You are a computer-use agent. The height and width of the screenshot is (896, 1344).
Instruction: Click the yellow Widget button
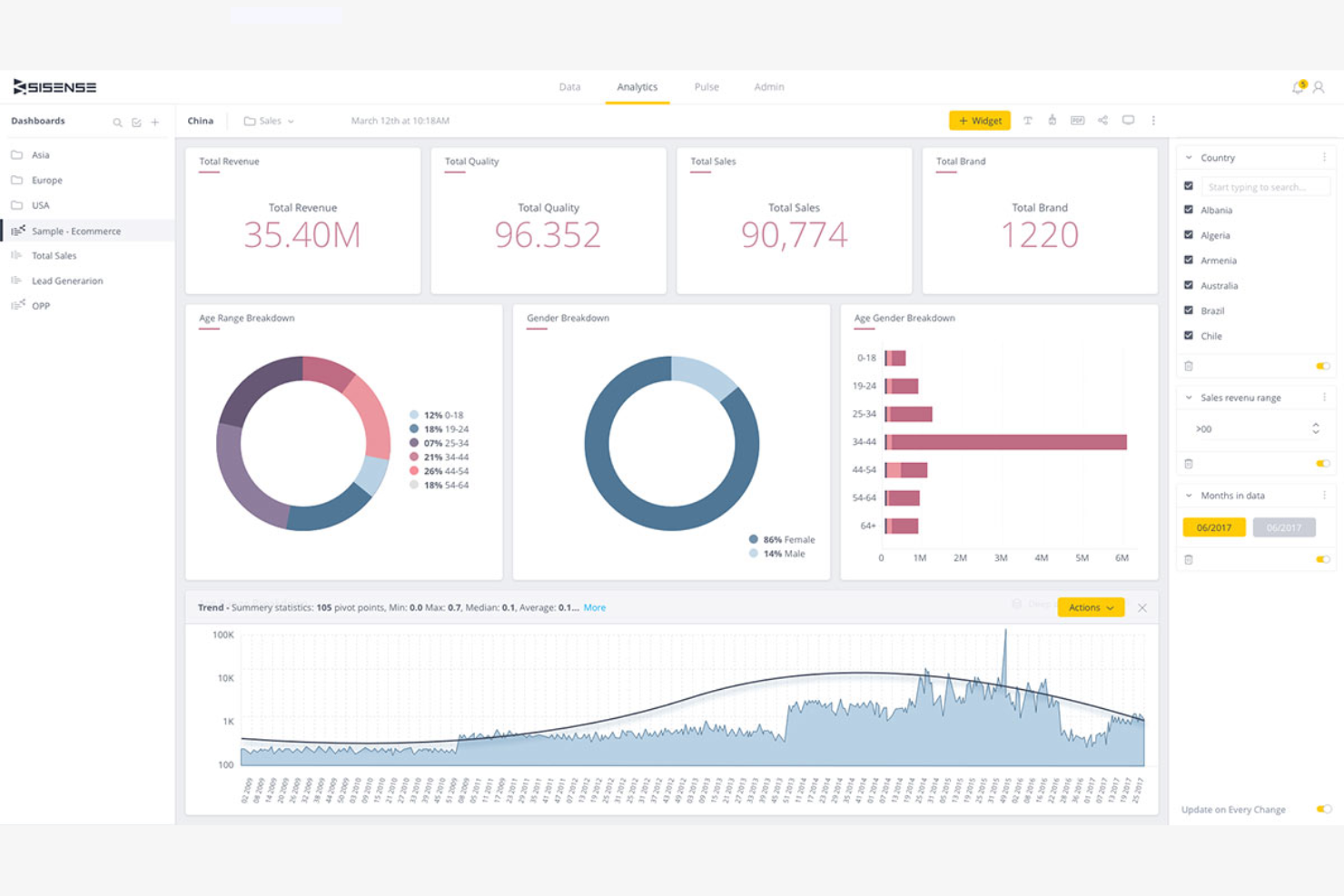tap(979, 120)
